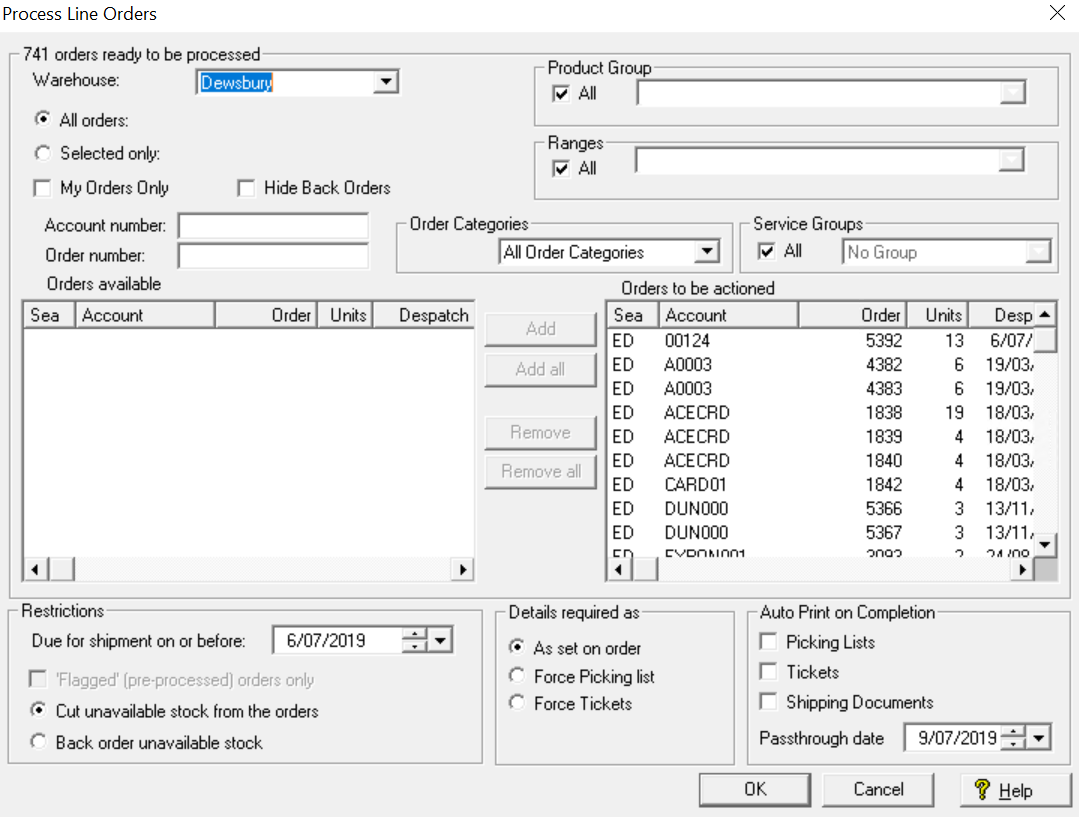
Task: Sort Orders available by Account column header
Action: click(145, 315)
